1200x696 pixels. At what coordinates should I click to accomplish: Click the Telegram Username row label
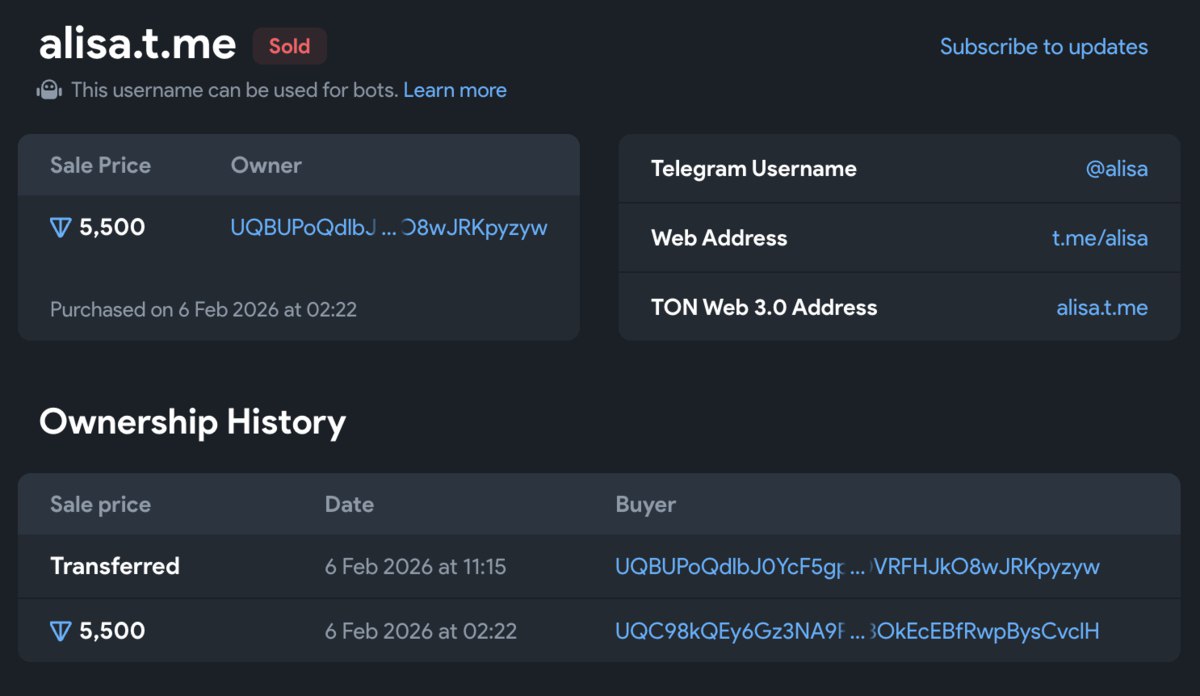coord(752,169)
